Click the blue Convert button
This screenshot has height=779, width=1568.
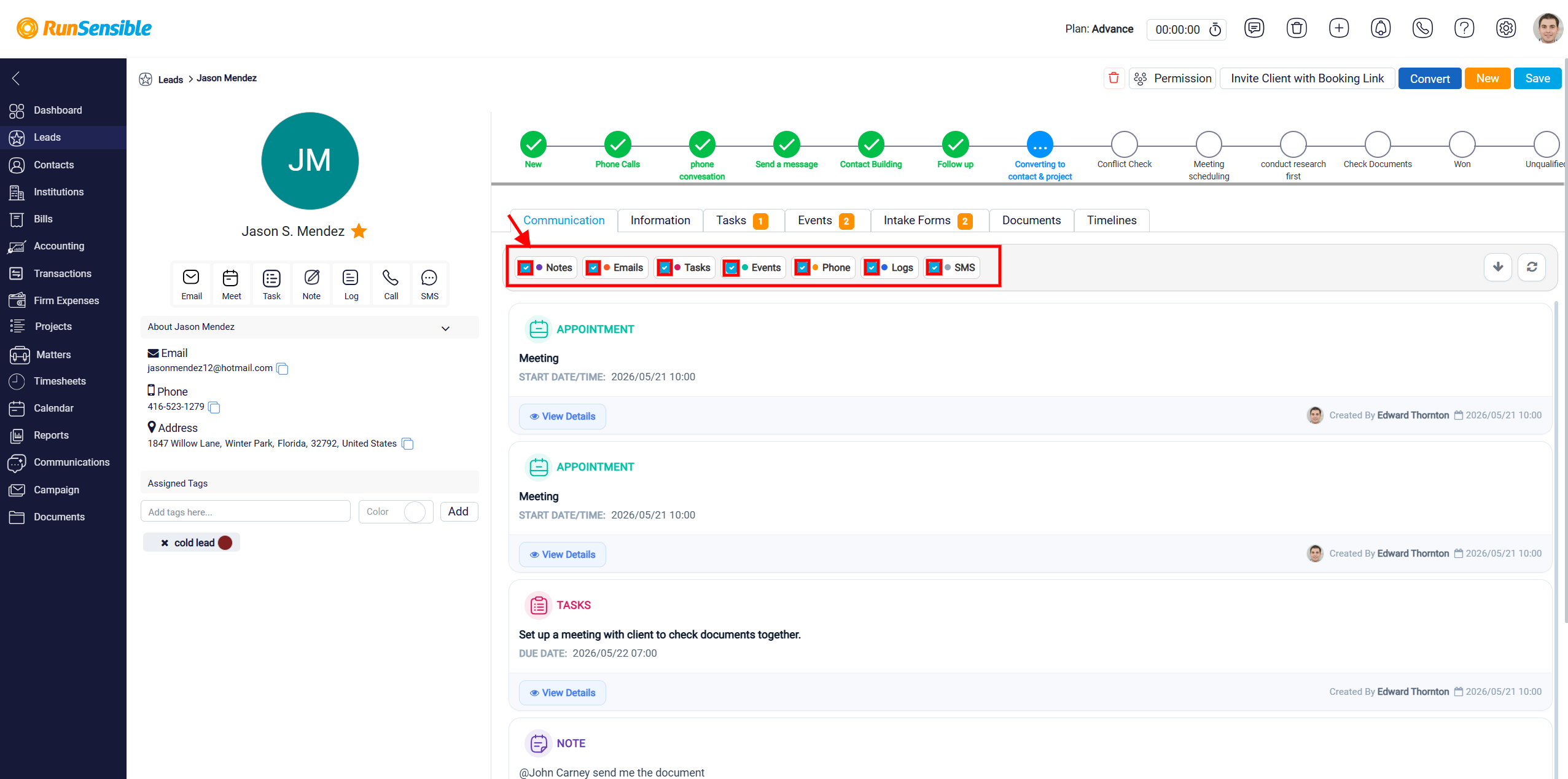pyautogui.click(x=1429, y=79)
